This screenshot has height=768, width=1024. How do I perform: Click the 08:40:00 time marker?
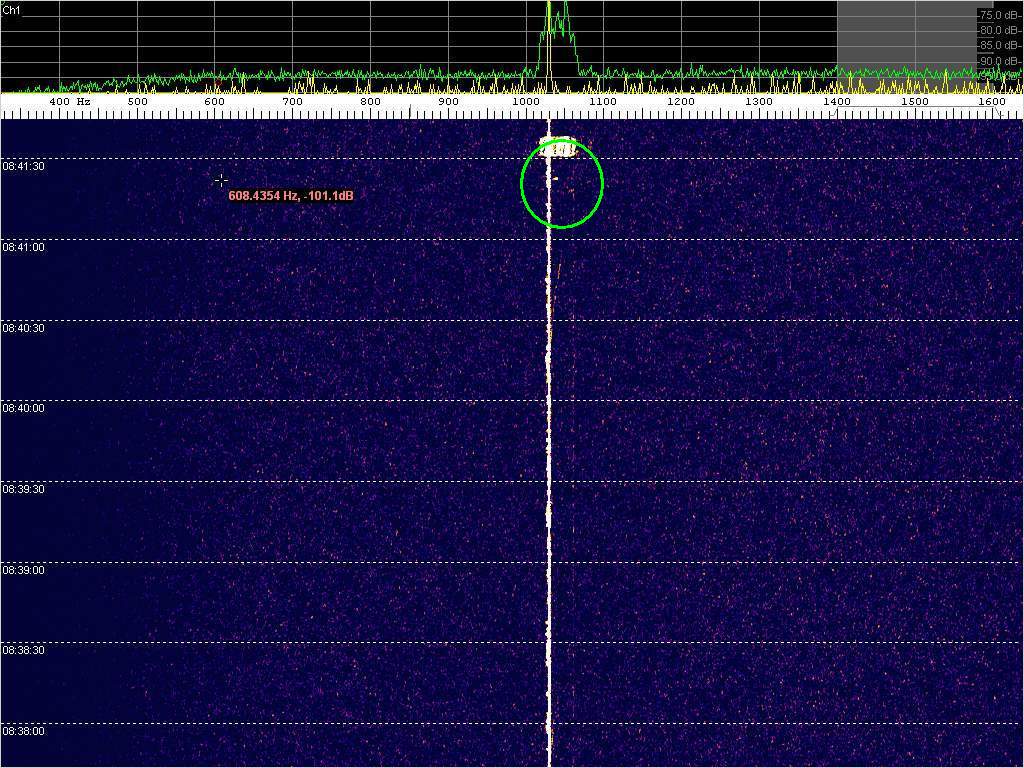click(23, 409)
